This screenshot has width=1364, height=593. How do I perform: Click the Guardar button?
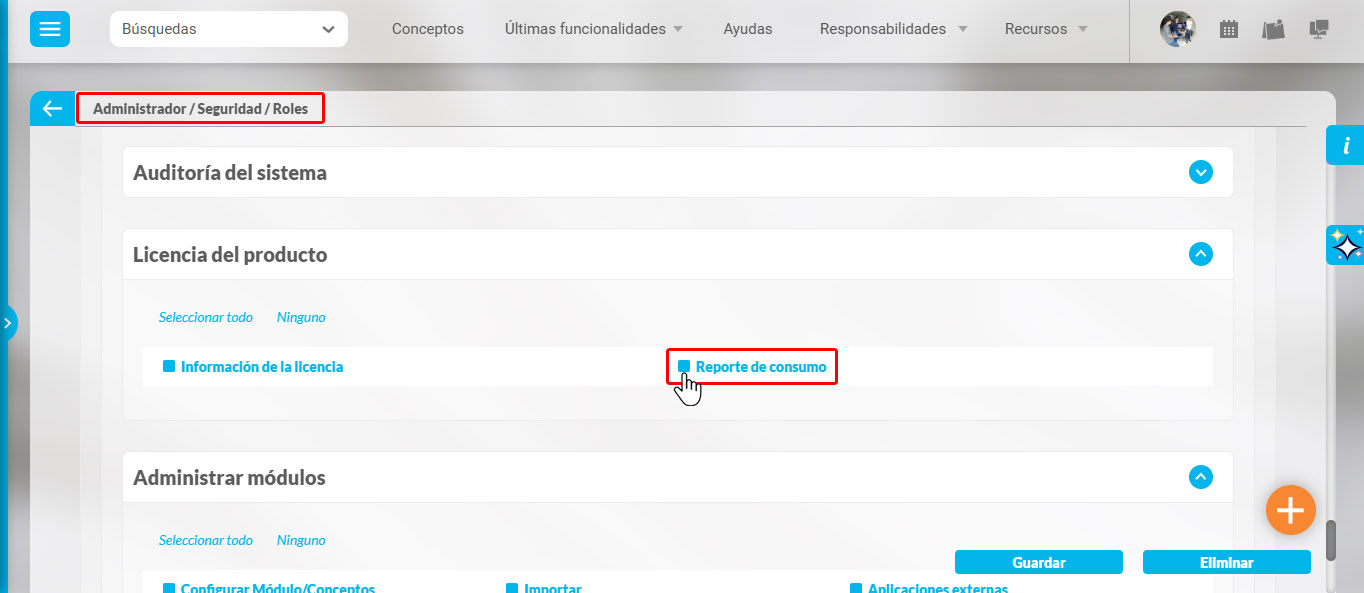[x=1038, y=562]
